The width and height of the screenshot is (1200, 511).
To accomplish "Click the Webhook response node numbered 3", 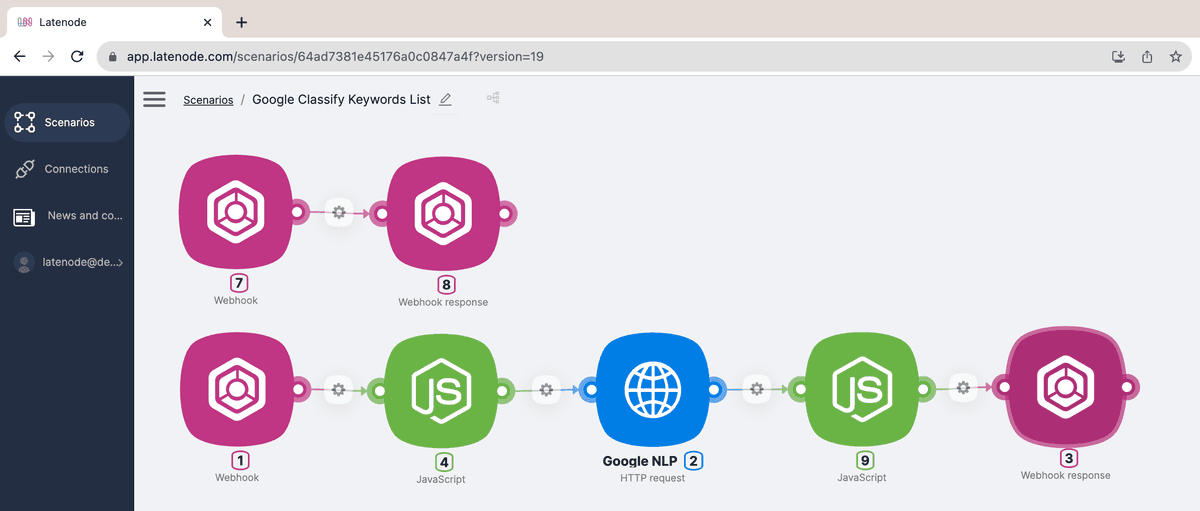I will point(1065,388).
